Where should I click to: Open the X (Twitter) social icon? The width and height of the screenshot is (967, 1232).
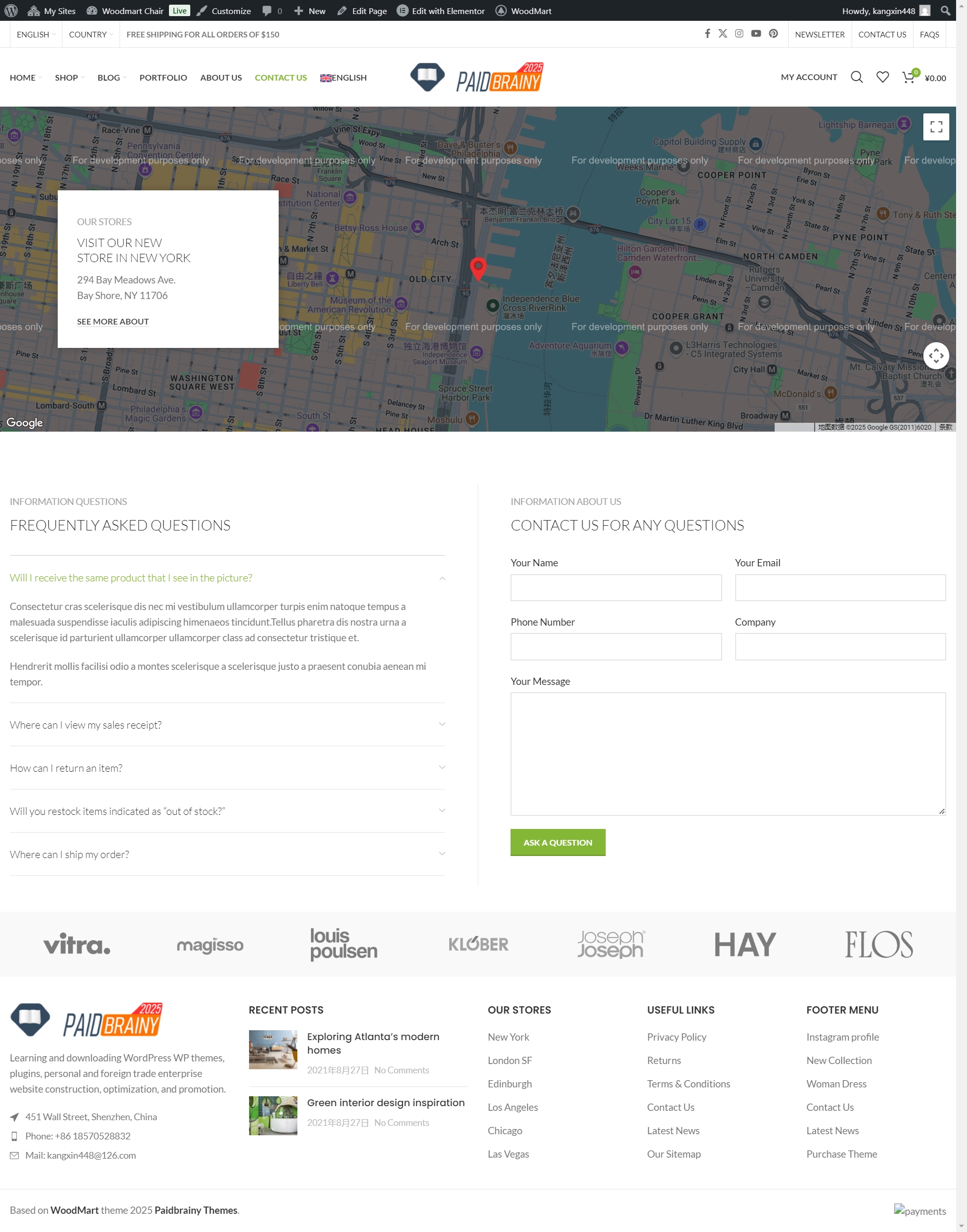click(723, 34)
